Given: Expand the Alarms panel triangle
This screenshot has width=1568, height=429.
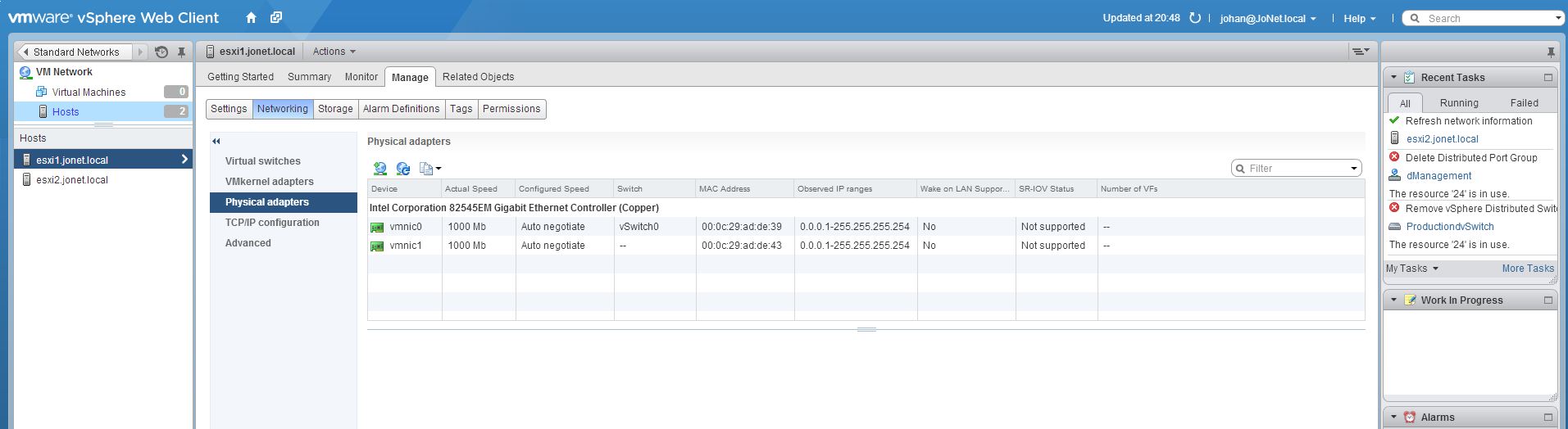Looking at the screenshot, I should (x=1393, y=417).
